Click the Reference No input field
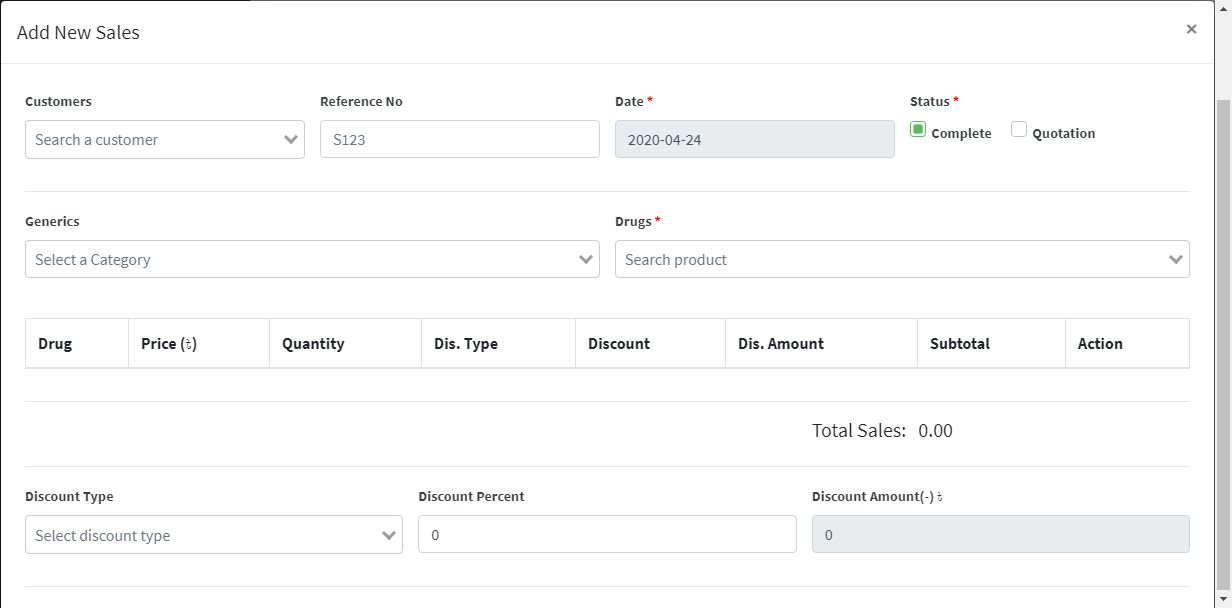 pos(459,140)
